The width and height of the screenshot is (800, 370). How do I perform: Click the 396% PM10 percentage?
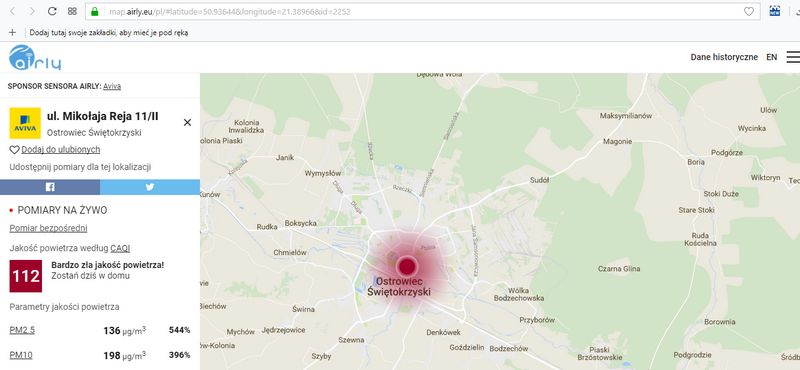[180, 355]
